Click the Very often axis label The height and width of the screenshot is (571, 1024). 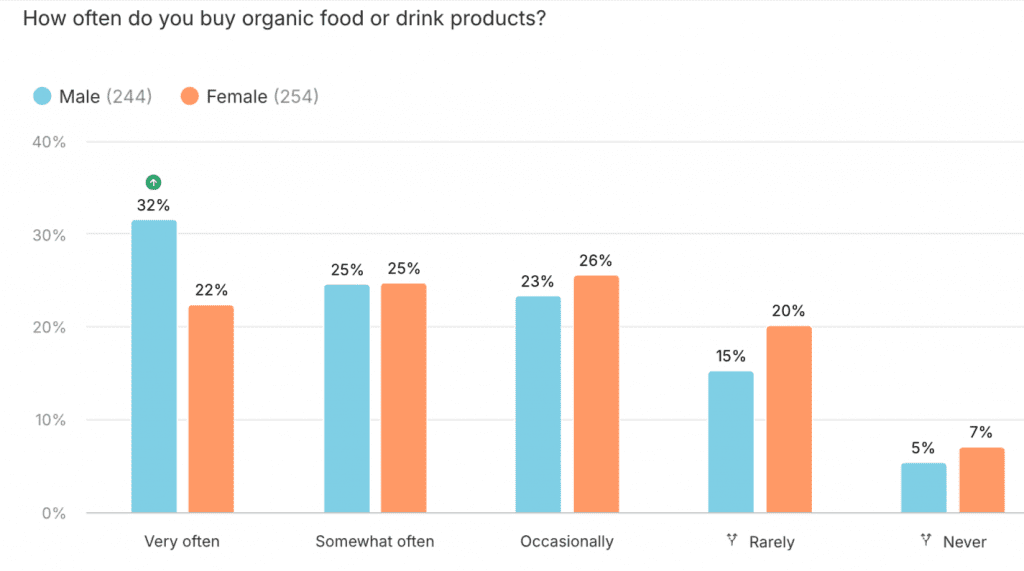pos(182,542)
